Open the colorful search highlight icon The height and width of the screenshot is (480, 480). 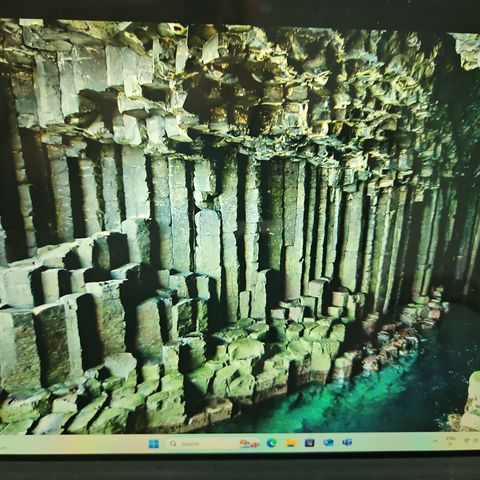click(x=250, y=444)
